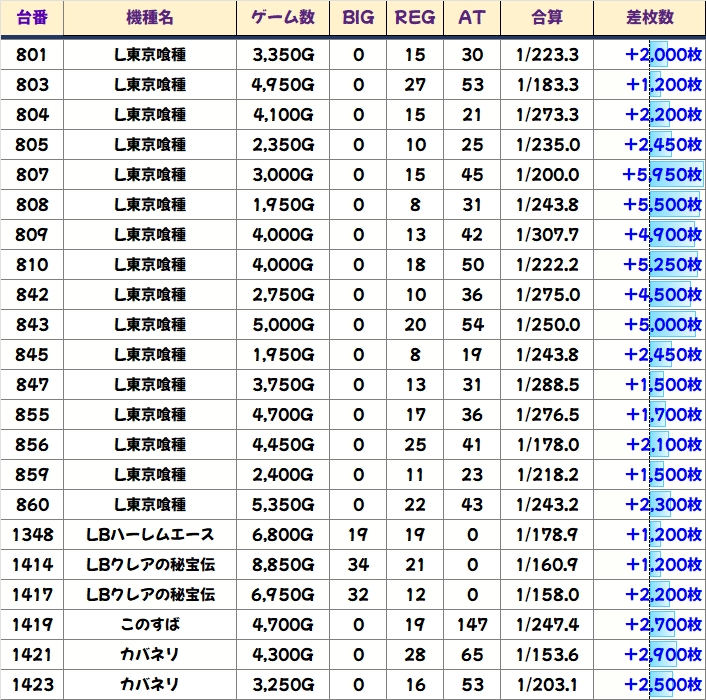
Task: Click the REG column header
Action: [415, 18]
